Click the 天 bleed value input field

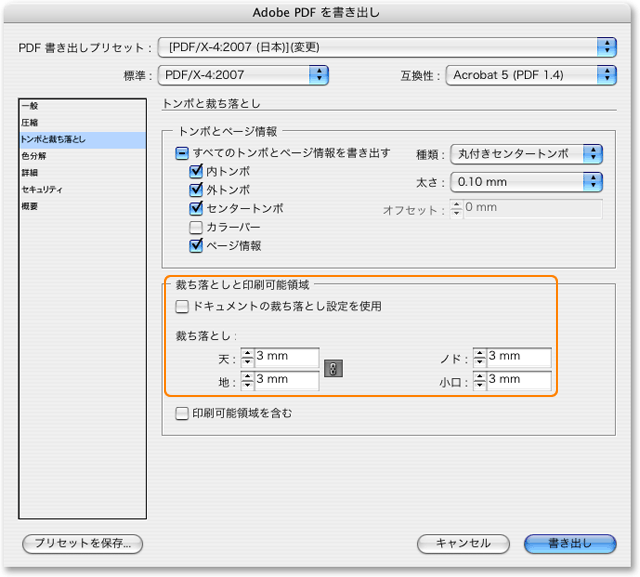(x=286, y=357)
